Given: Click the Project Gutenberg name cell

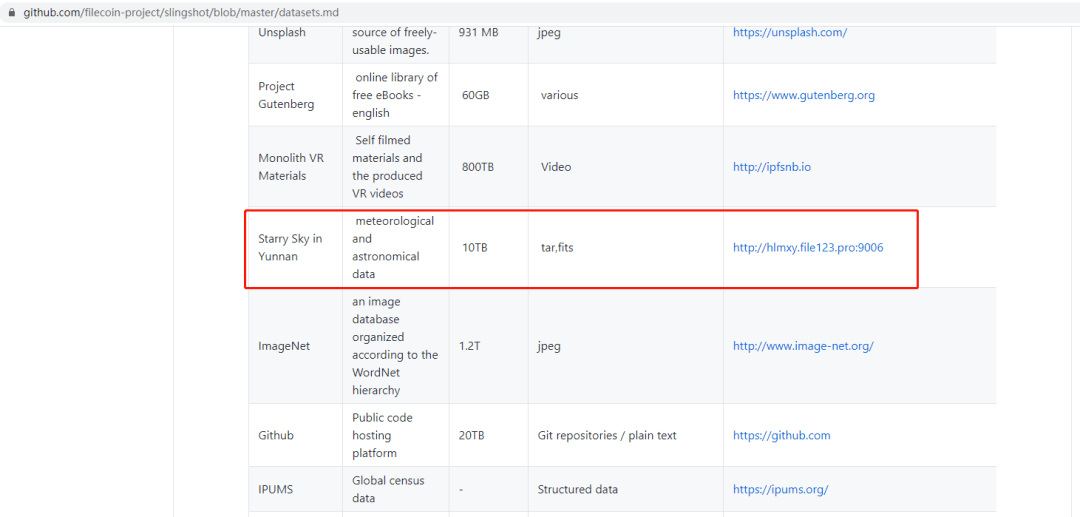Looking at the screenshot, I should [x=295, y=95].
